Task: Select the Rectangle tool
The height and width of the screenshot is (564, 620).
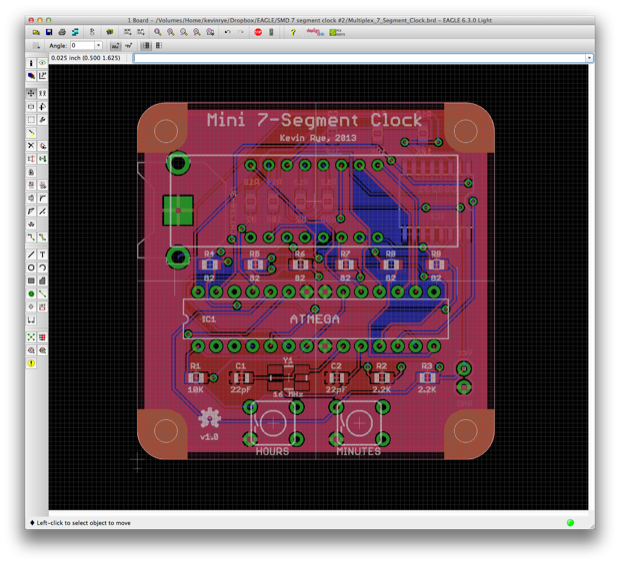Action: pos(31,281)
